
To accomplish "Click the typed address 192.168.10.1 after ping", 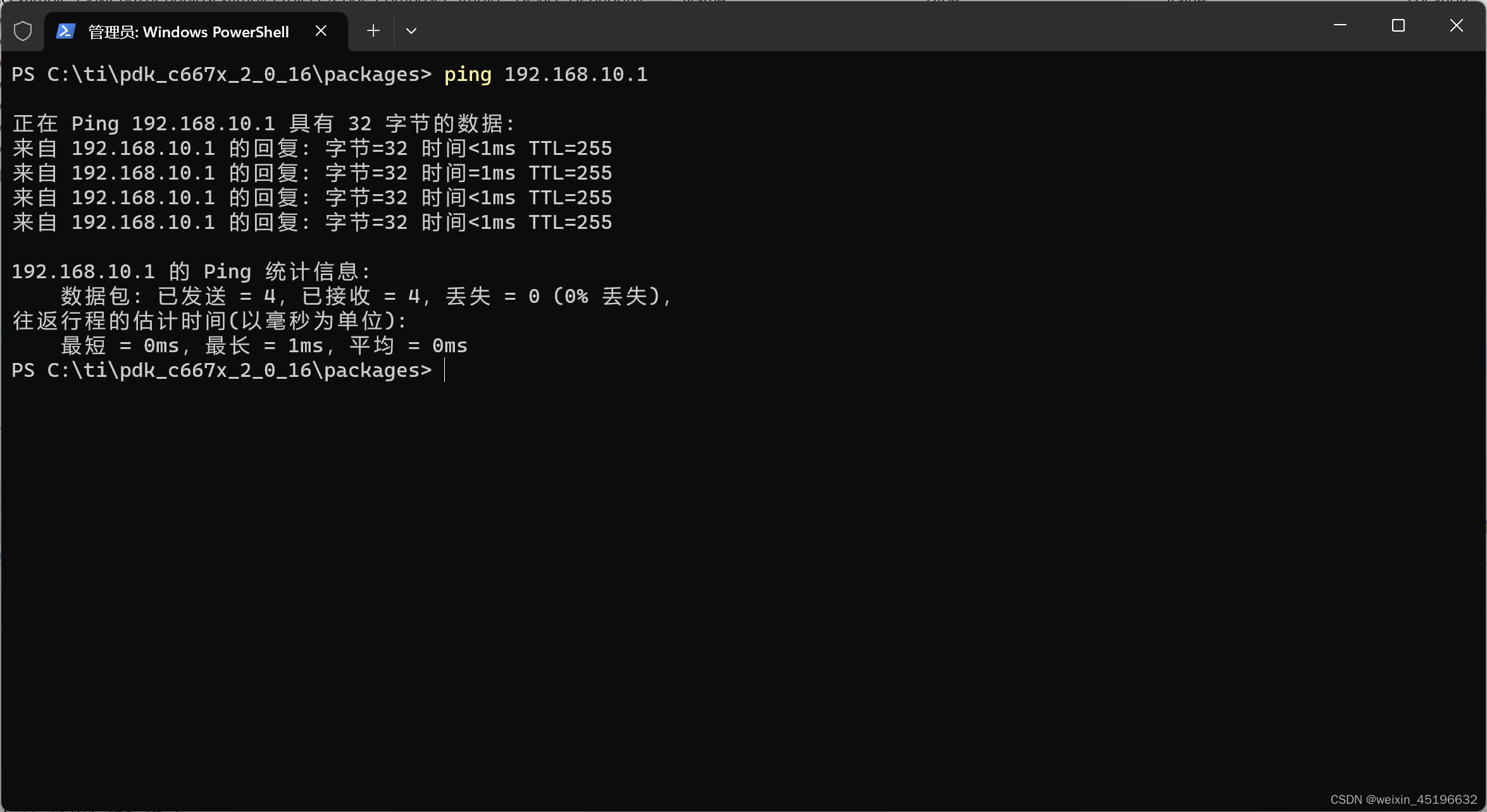I will [576, 75].
